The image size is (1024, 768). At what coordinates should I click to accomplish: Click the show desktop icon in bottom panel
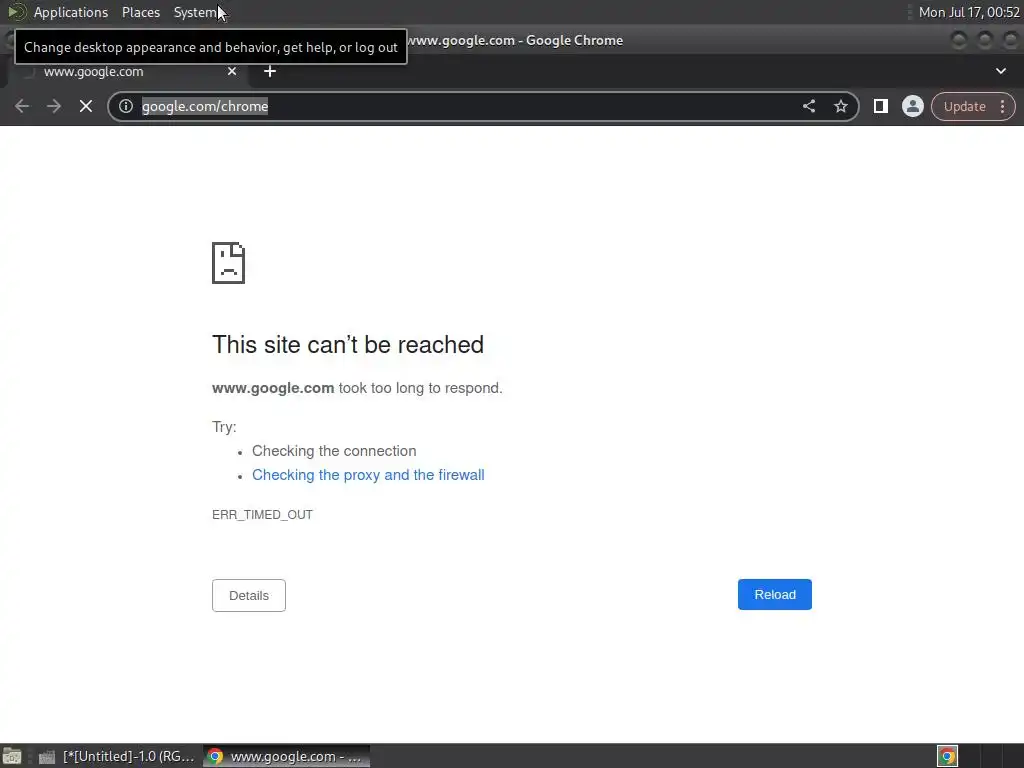point(12,756)
